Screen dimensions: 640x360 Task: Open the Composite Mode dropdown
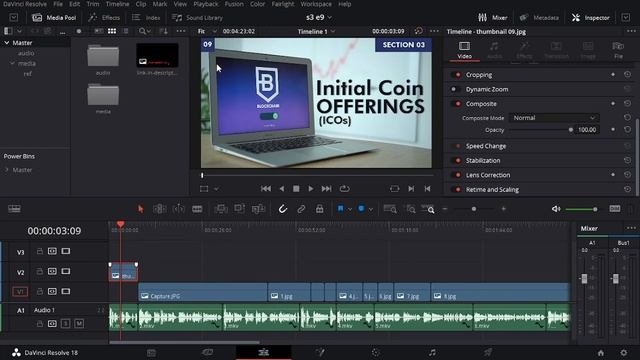tap(554, 118)
